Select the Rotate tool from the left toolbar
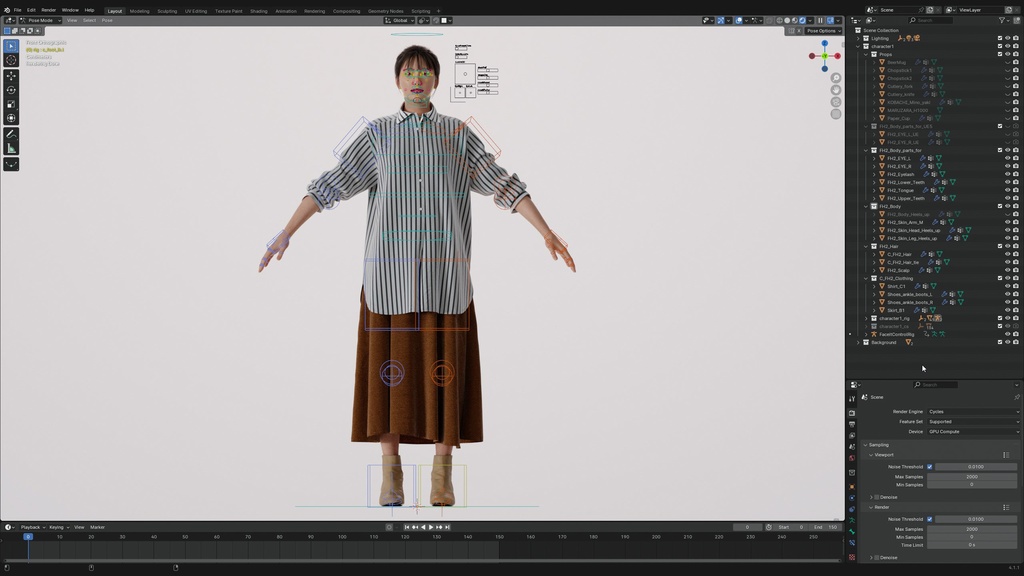The width and height of the screenshot is (1024, 576). (x=11, y=88)
